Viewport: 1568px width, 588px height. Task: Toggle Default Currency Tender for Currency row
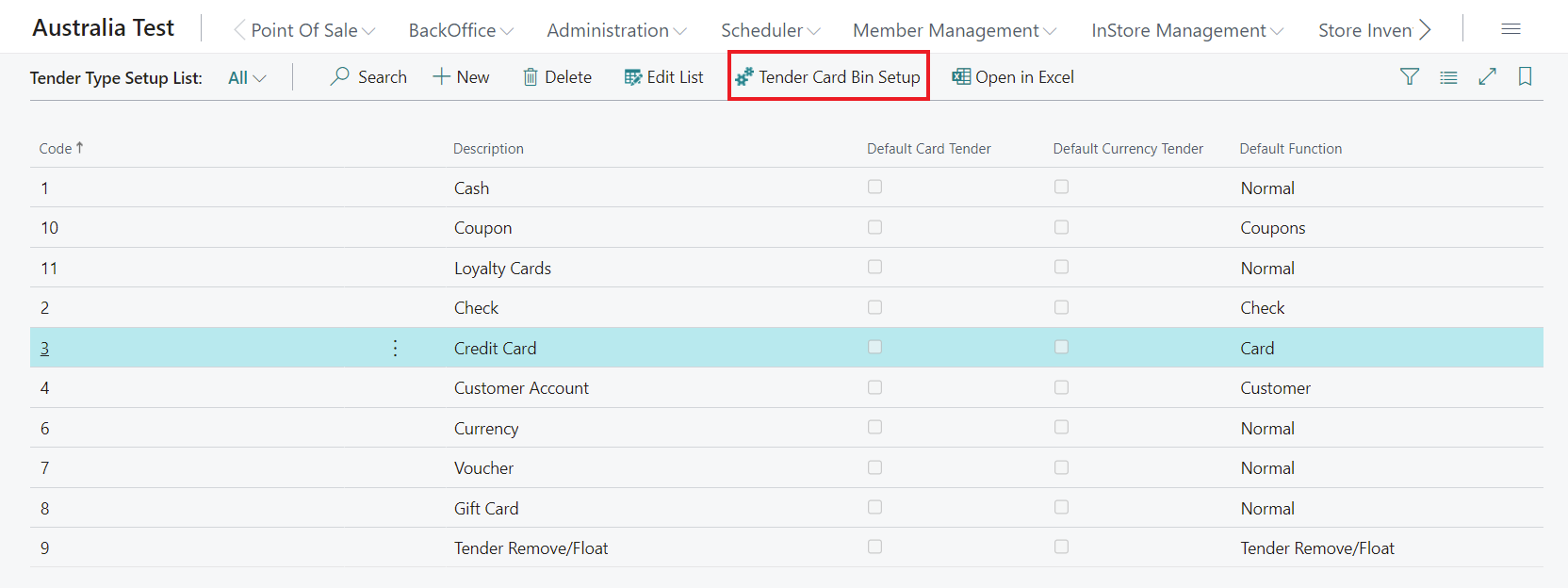[x=1062, y=428]
